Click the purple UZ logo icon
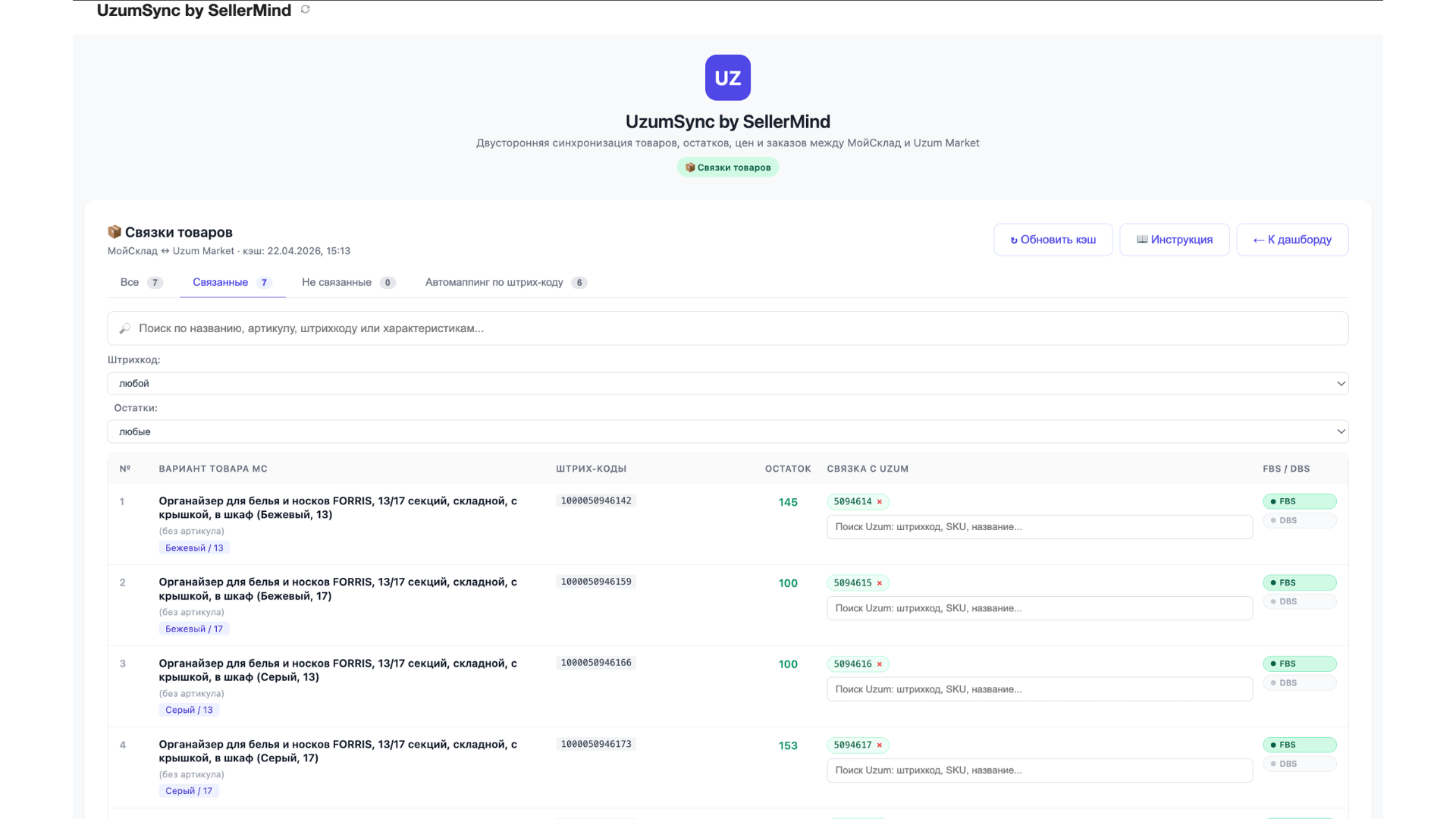1456x819 pixels. [727, 77]
